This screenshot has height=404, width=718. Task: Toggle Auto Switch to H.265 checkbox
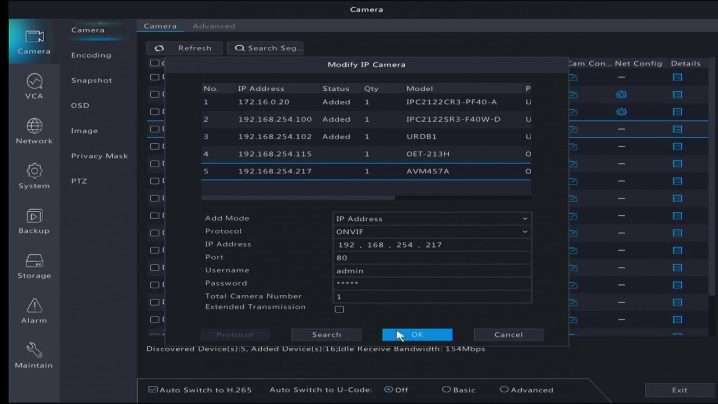click(x=152, y=390)
